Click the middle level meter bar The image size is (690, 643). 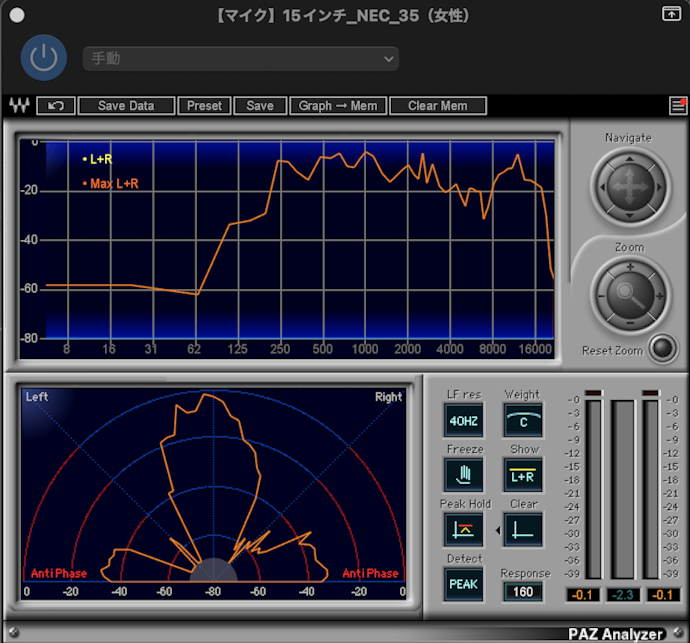pos(623,489)
